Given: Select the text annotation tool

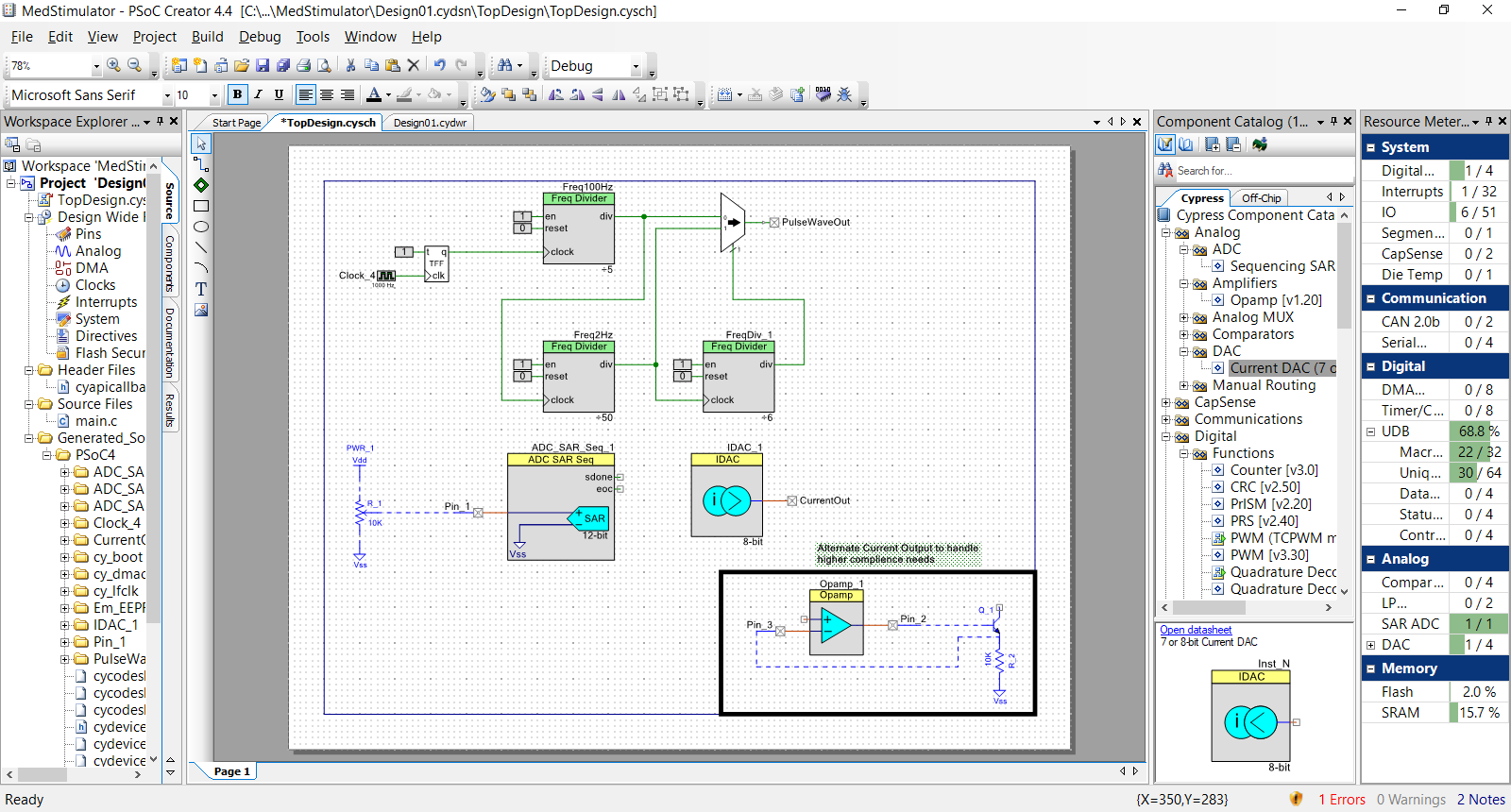Looking at the screenshot, I should pyautogui.click(x=201, y=289).
